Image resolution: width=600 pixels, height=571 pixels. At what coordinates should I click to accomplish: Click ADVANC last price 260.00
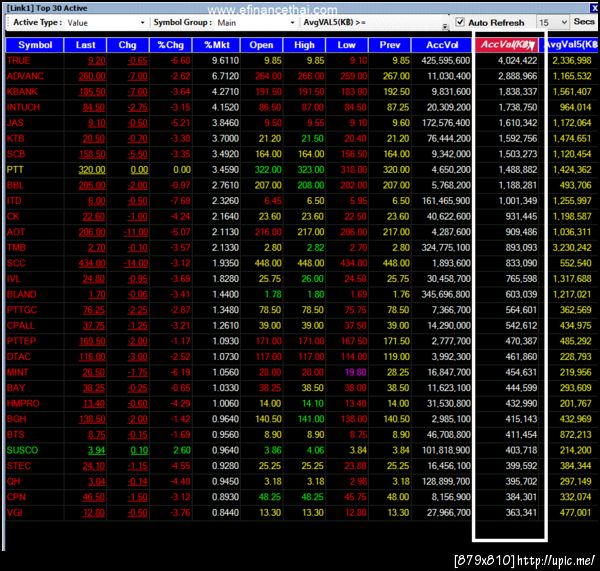click(92, 76)
